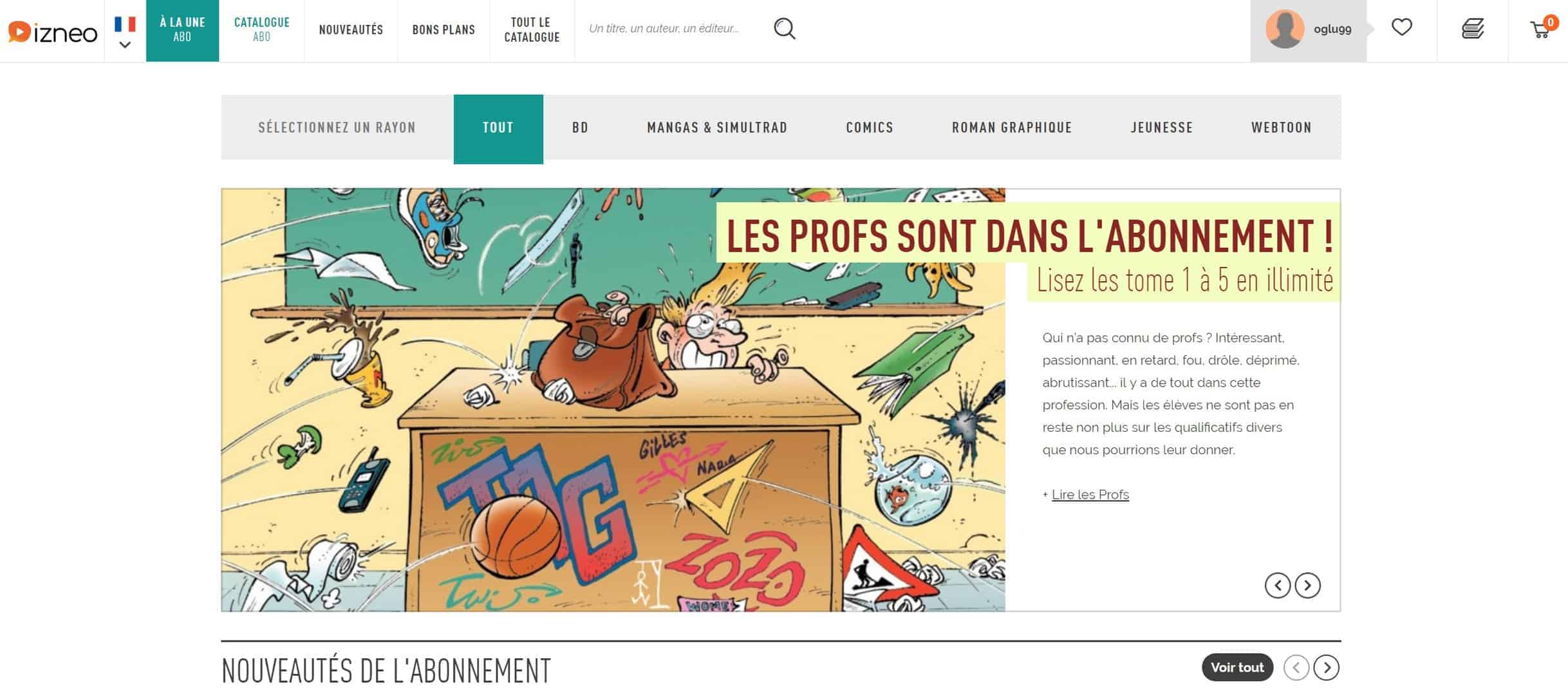The width and height of the screenshot is (1568, 695).
Task: Click the oglu99 profile avatar
Action: coord(1285,29)
